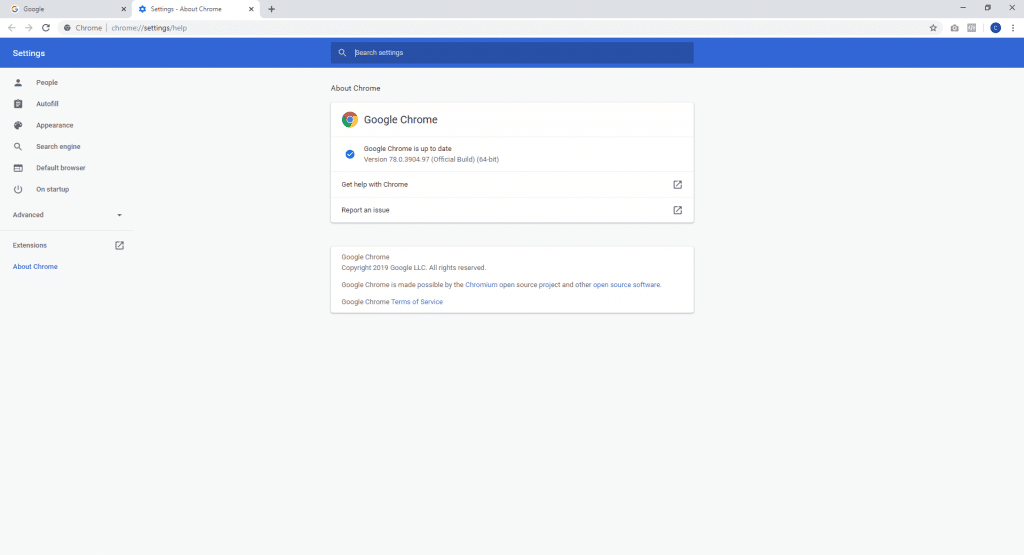This screenshot has width=1024, height=555.
Task: Click the Copyright 2019 Google LLC text
Action: click(x=413, y=268)
